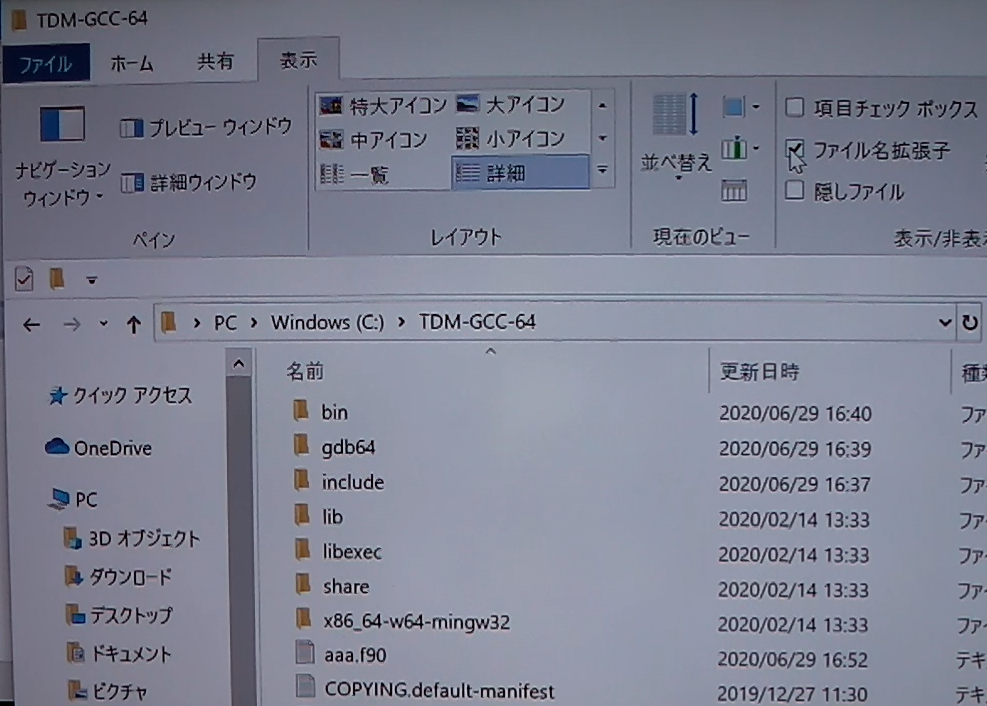This screenshot has width=987, height=706.
Task: Select the lib folder name
Action: pos(332,517)
